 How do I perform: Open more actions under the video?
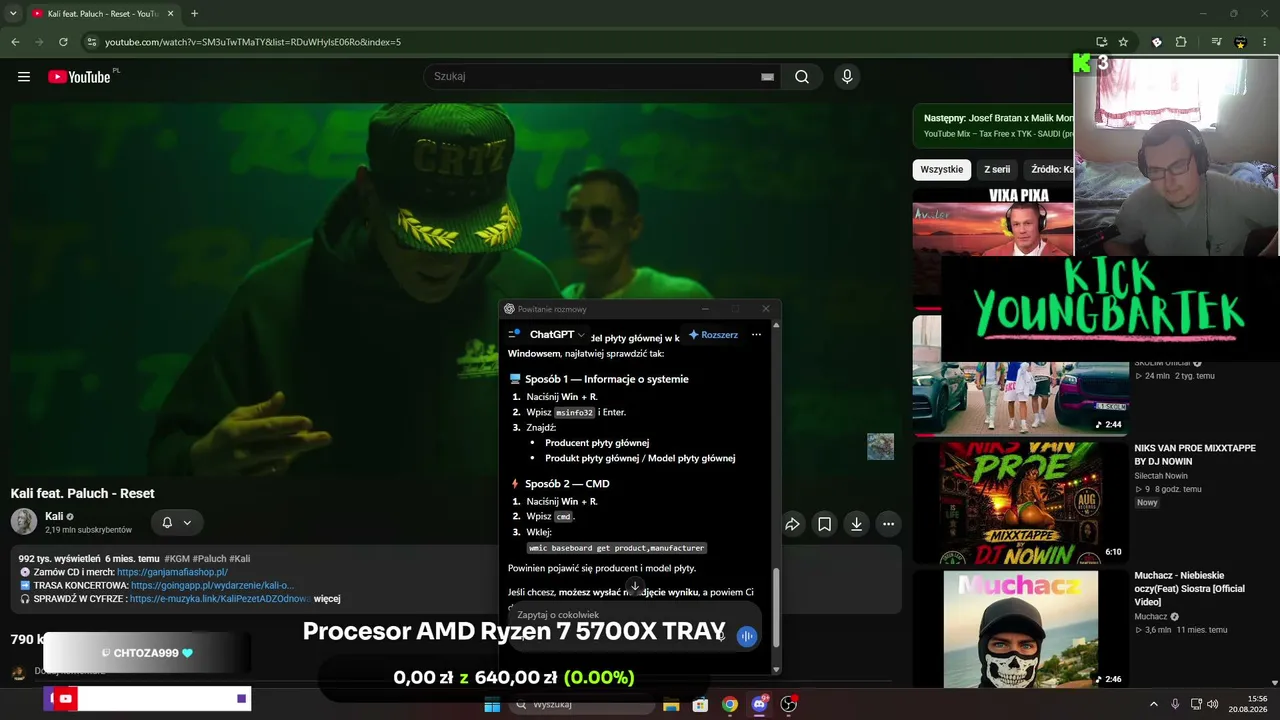click(x=888, y=523)
